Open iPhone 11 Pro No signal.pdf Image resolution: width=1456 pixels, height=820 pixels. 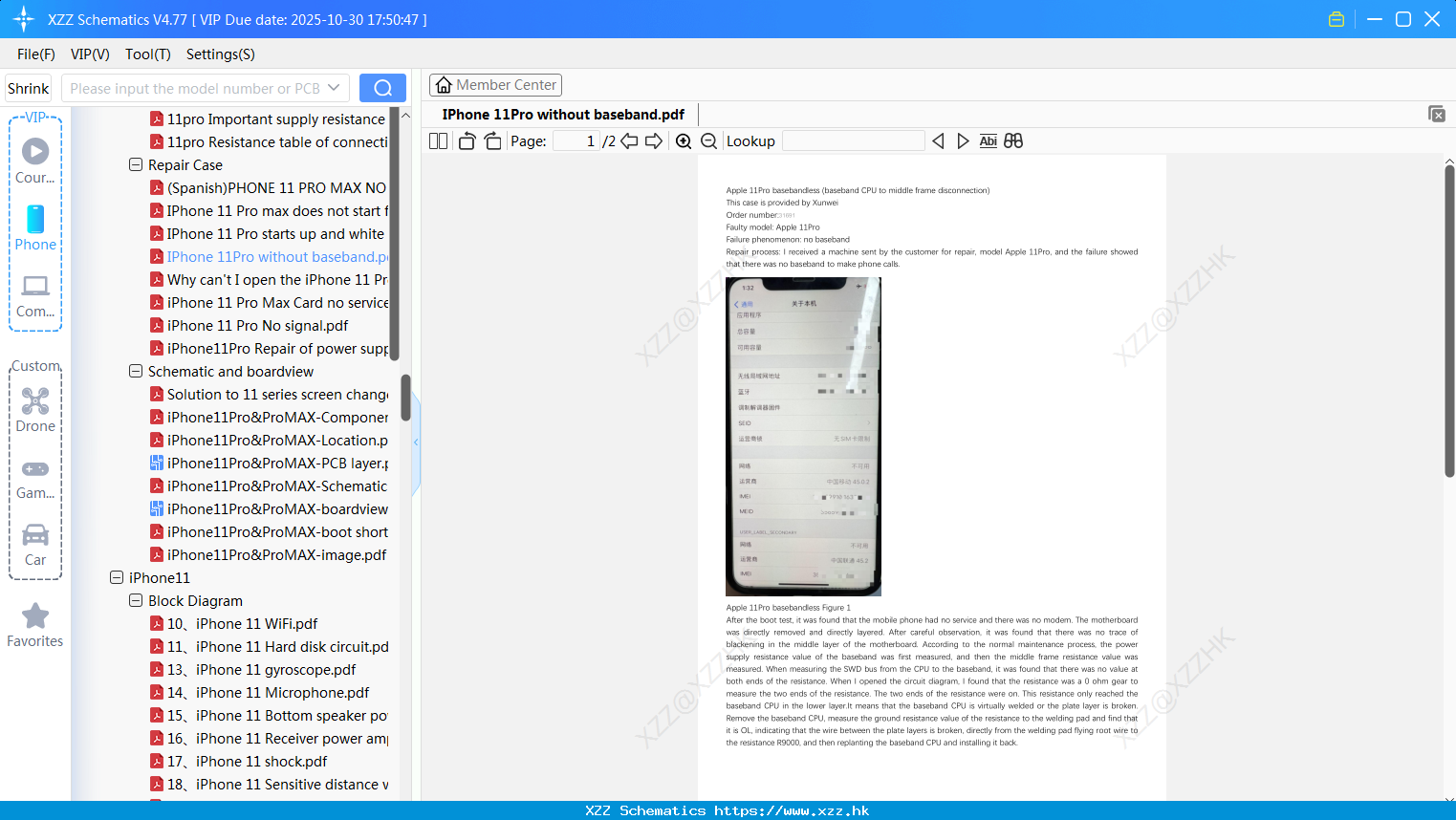pos(249,325)
